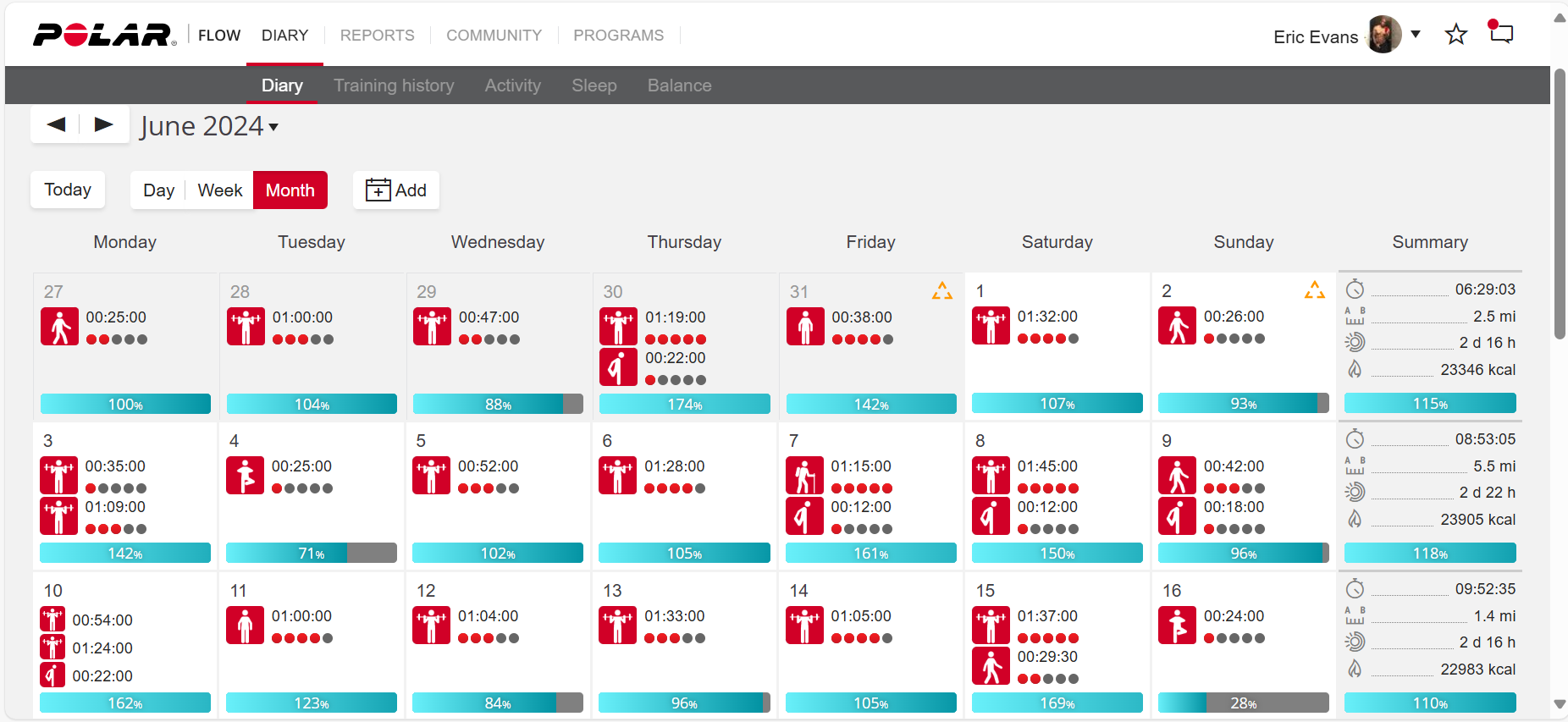The image size is (1568, 722).
Task: Switch calendar to Week view
Action: tap(219, 190)
